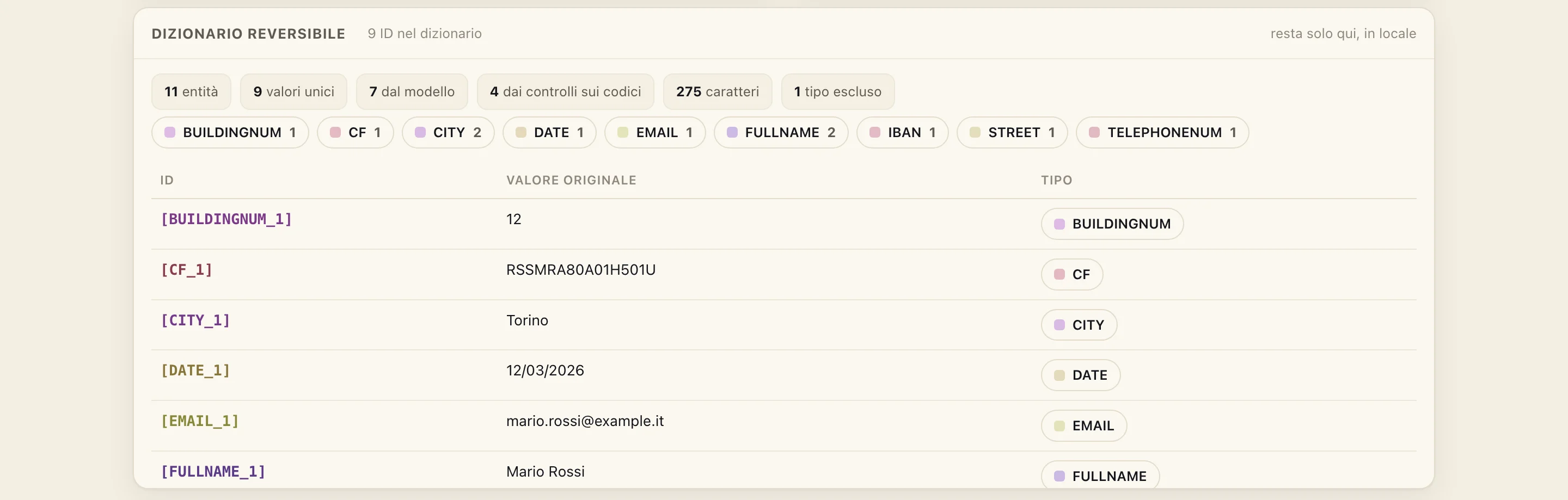Screen dimensions: 1568x500
Task: Click the VALORE ORIGINALE column header
Action: pyautogui.click(x=571, y=180)
